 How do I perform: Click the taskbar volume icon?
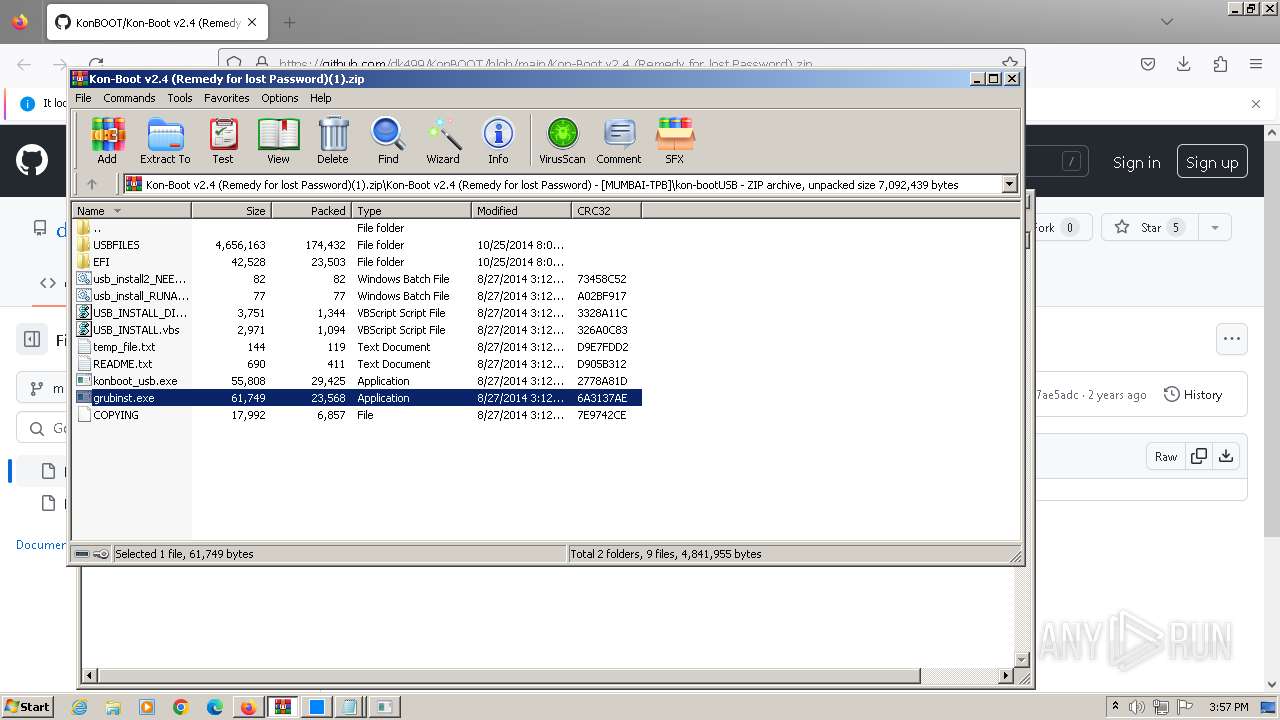click(x=1137, y=707)
